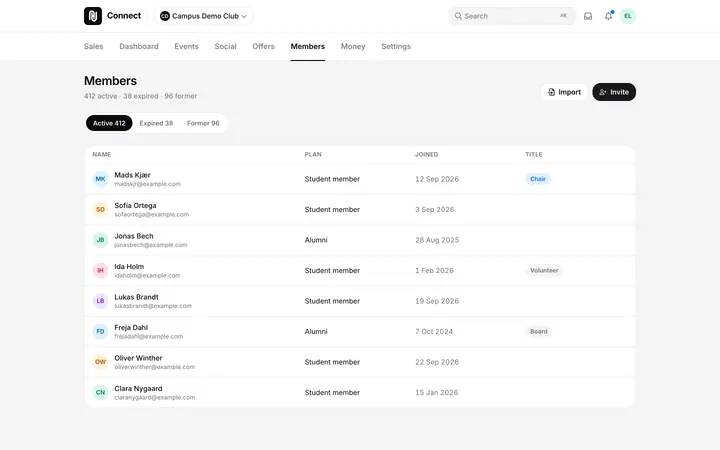Click the Connect app logo icon
This screenshot has height=450, width=720.
[93, 16]
